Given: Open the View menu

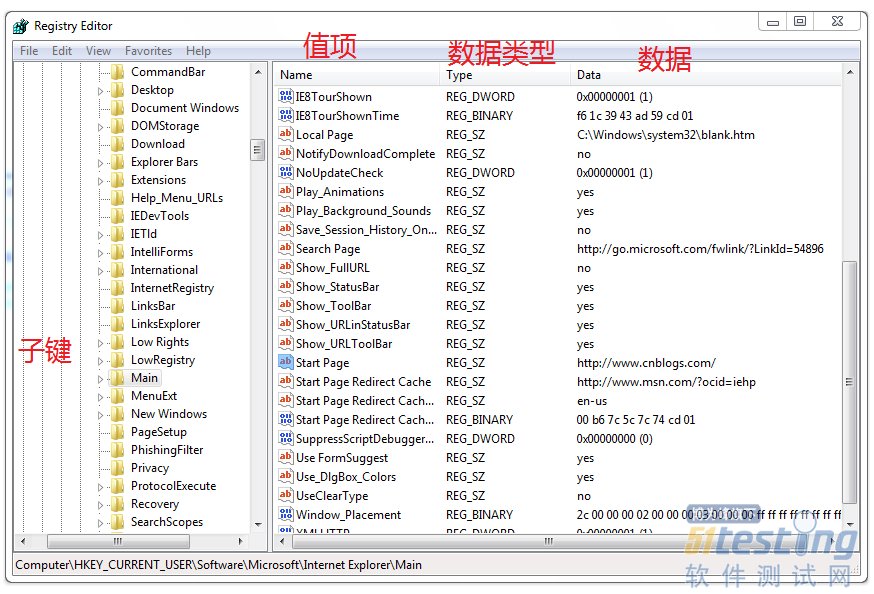Looking at the screenshot, I should 98,51.
